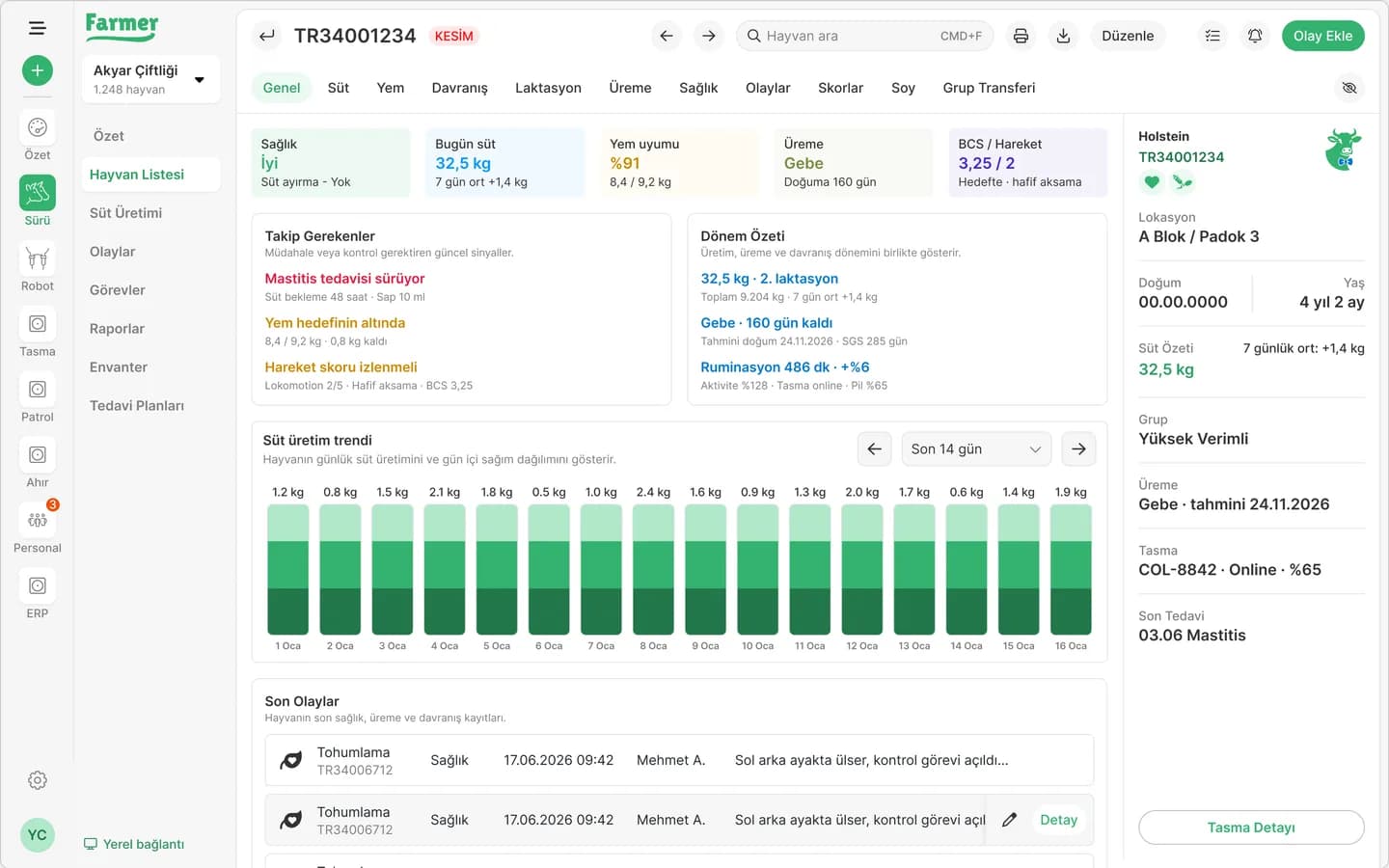Screen dimensions: 1389x868
Task: Click the Düzenle button
Action: 1128,36
